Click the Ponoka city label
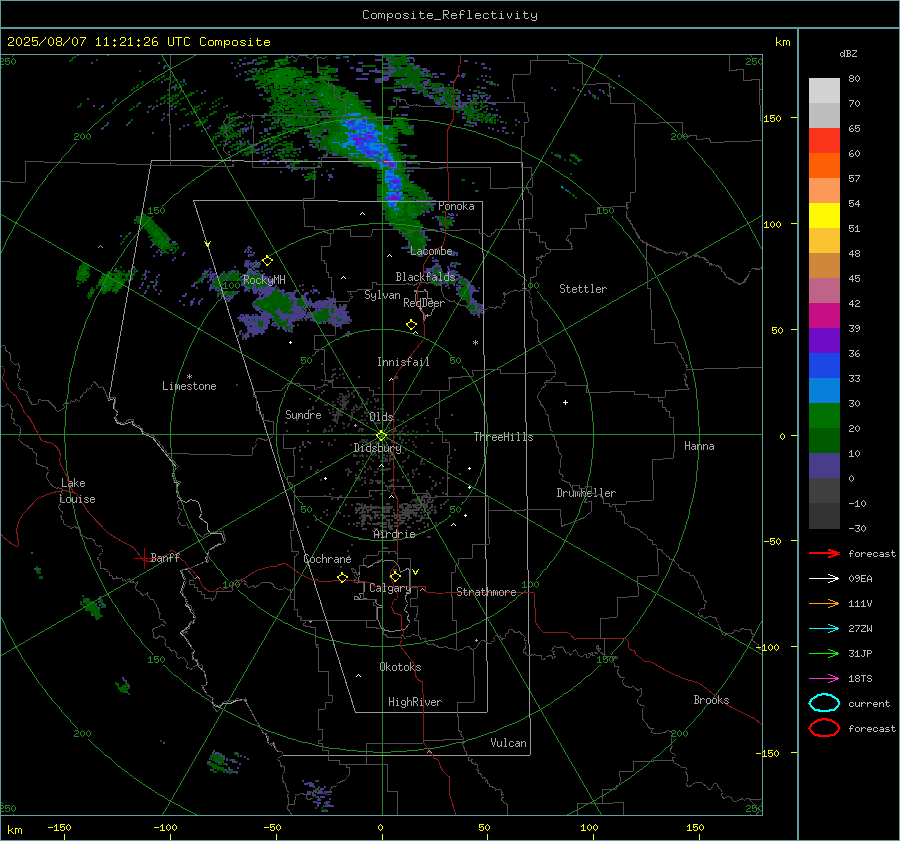 (456, 206)
